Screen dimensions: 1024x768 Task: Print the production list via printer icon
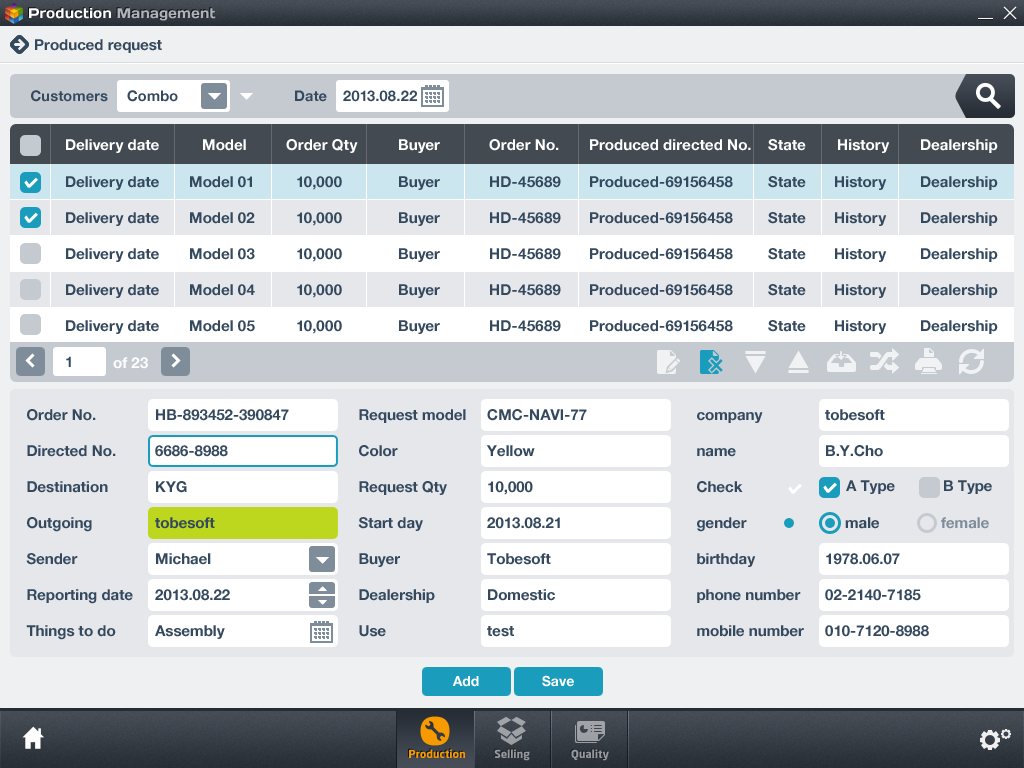pyautogui.click(x=928, y=362)
